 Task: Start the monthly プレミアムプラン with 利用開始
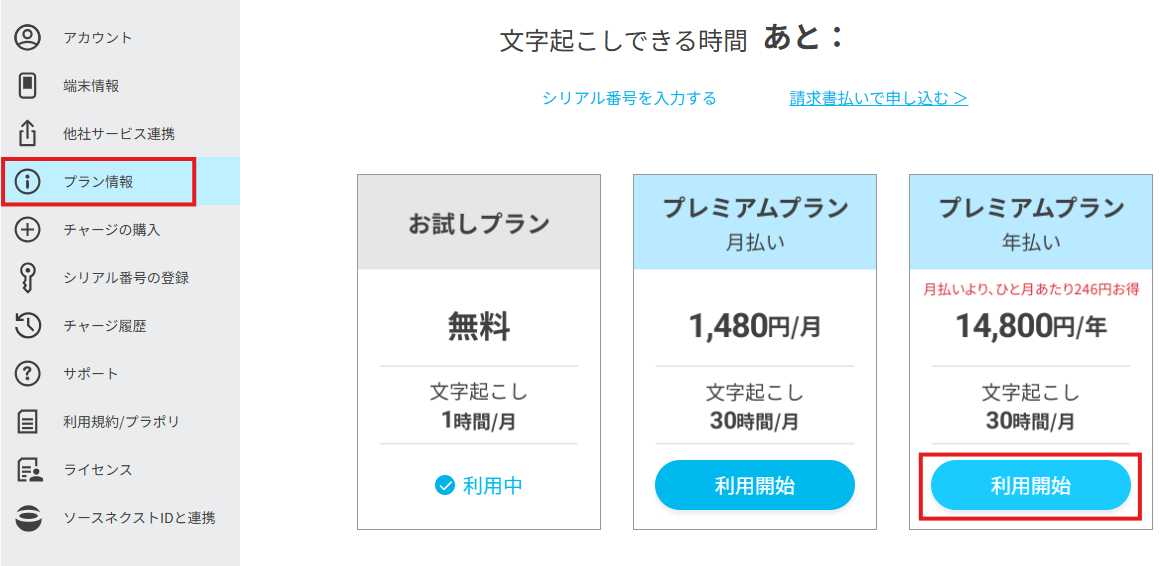point(755,486)
